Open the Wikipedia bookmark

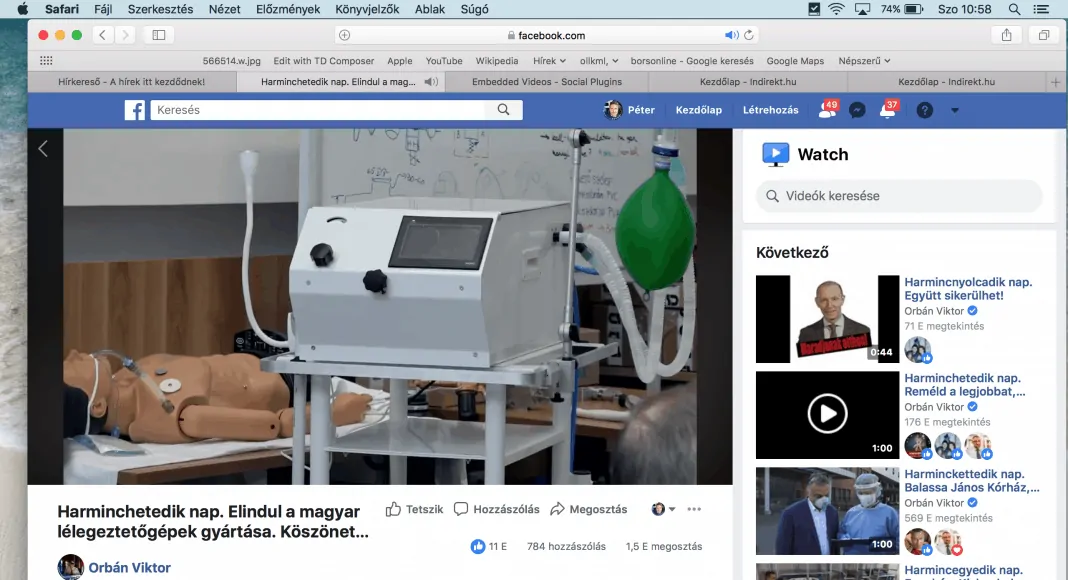click(497, 61)
